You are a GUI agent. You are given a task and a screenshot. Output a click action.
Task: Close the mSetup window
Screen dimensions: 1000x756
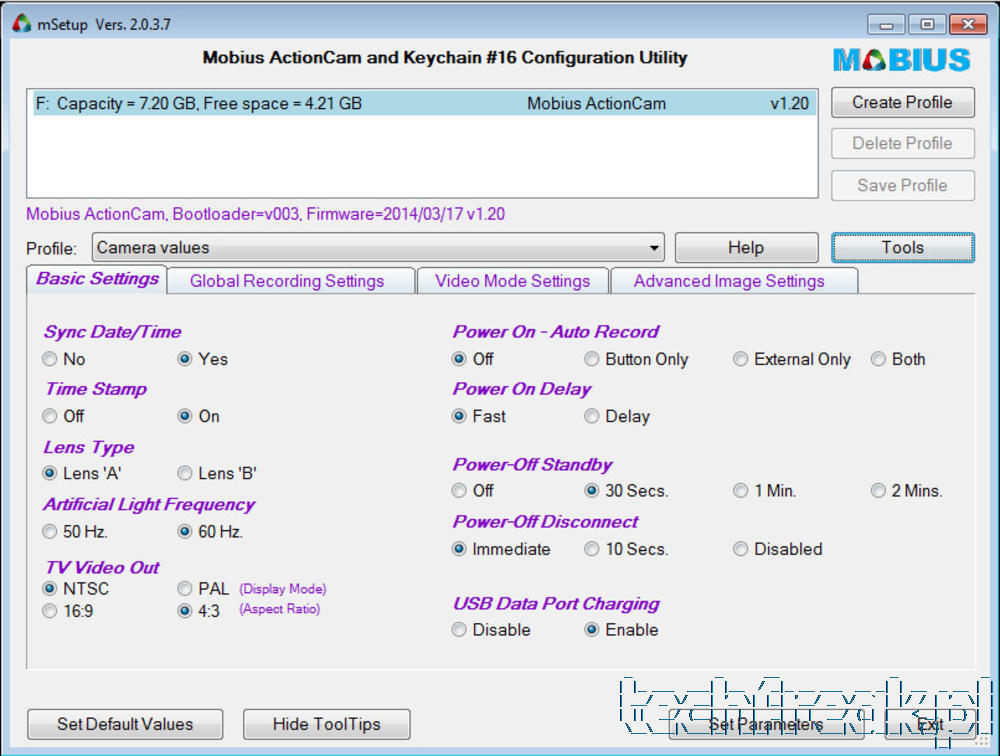pos(968,24)
